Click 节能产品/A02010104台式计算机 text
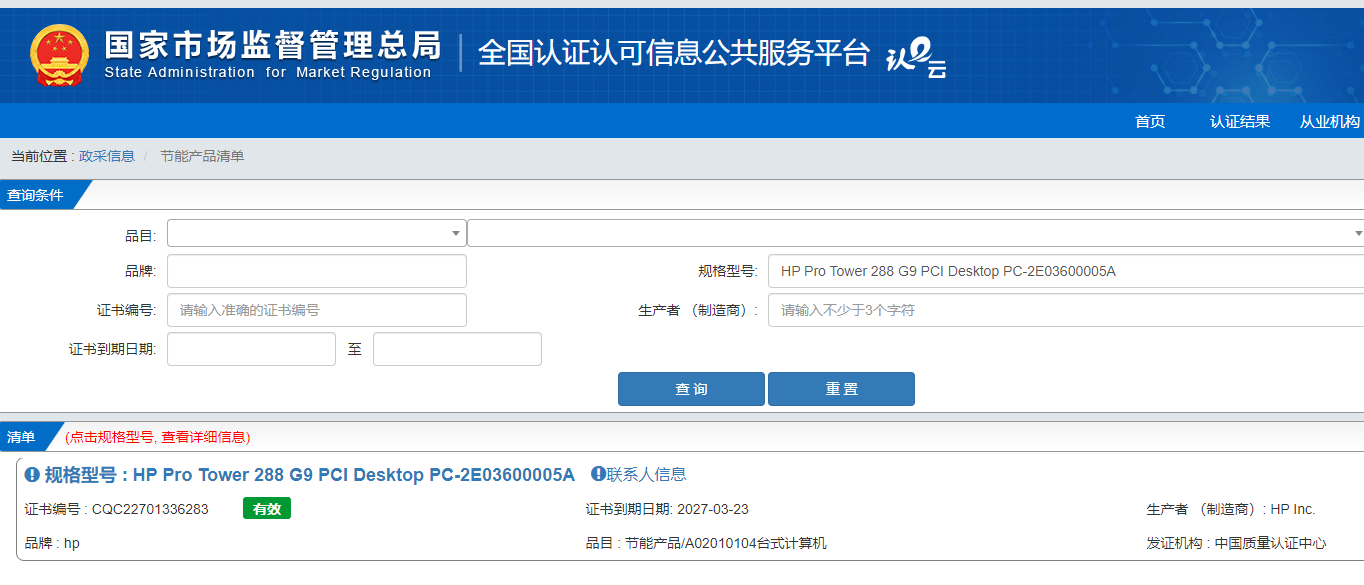Viewport: 1364px width, 585px height. coord(726,543)
